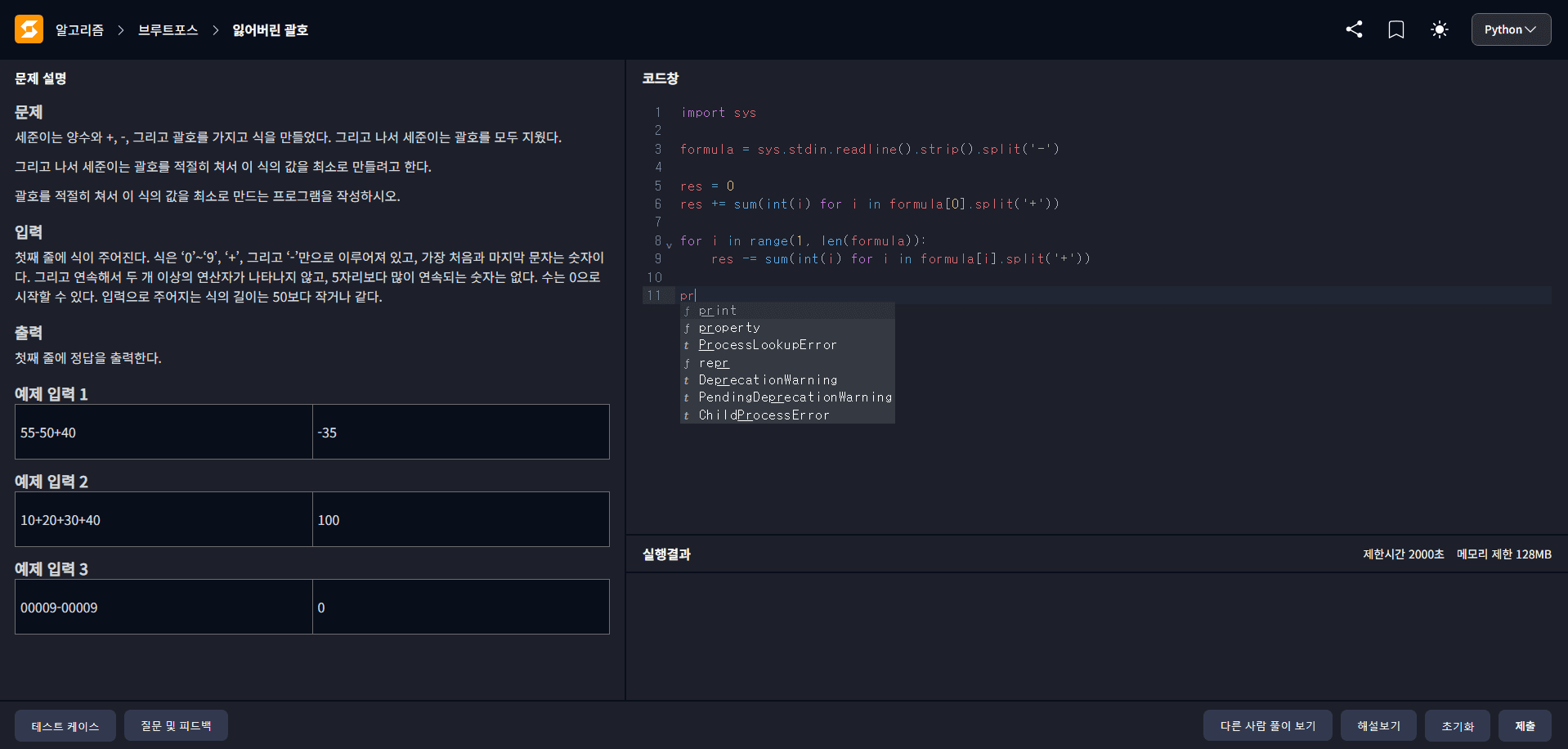Navigate to 브루트포스 in the breadcrumb

(167, 30)
